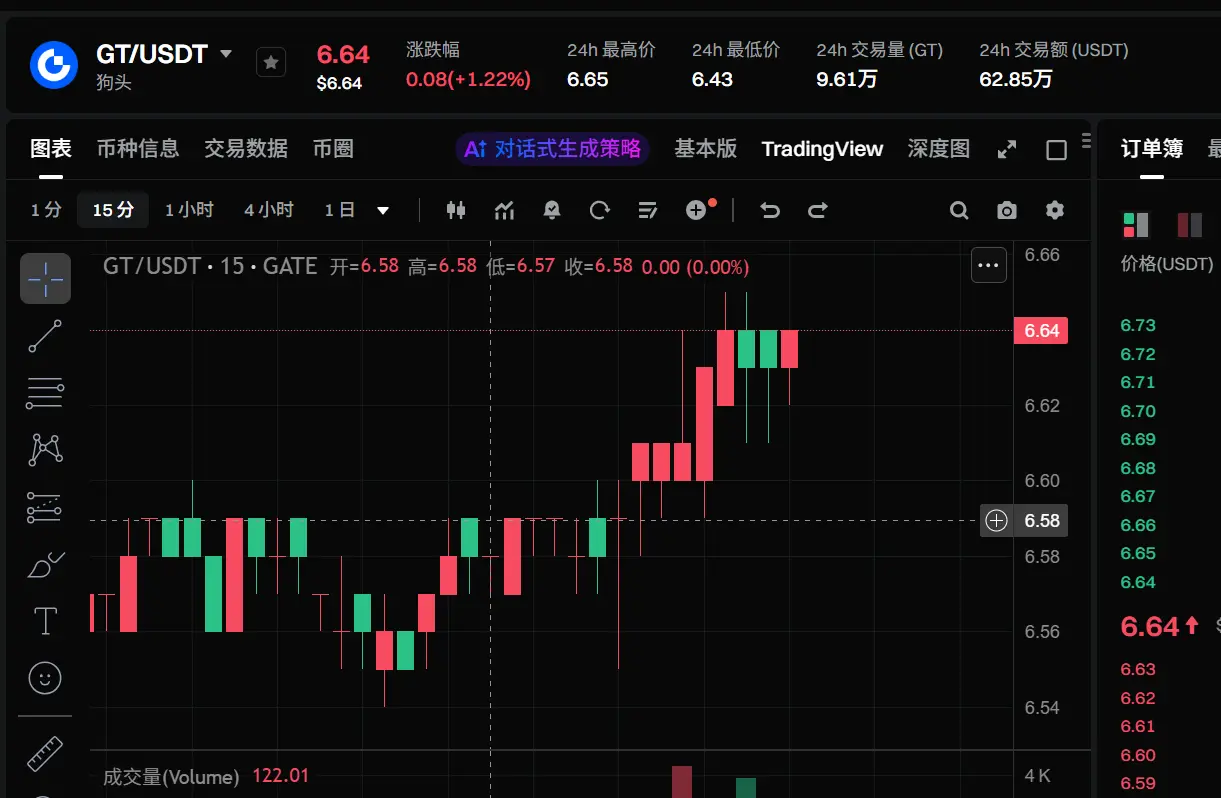Image resolution: width=1221 pixels, height=798 pixels.
Task: Select the 1分 interval
Action: pos(46,210)
